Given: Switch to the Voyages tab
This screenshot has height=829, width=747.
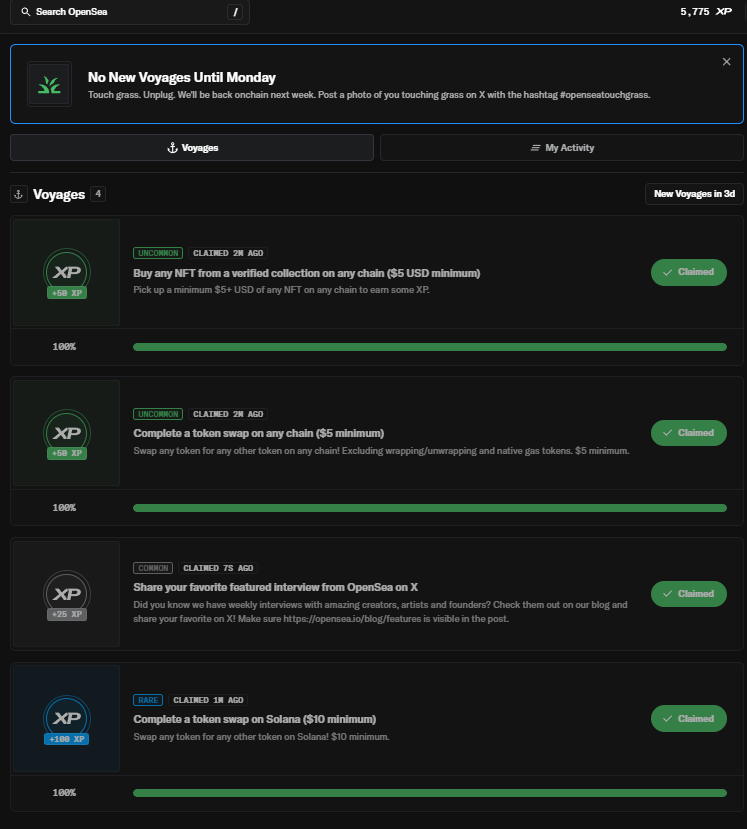Looking at the screenshot, I should (x=192, y=148).
